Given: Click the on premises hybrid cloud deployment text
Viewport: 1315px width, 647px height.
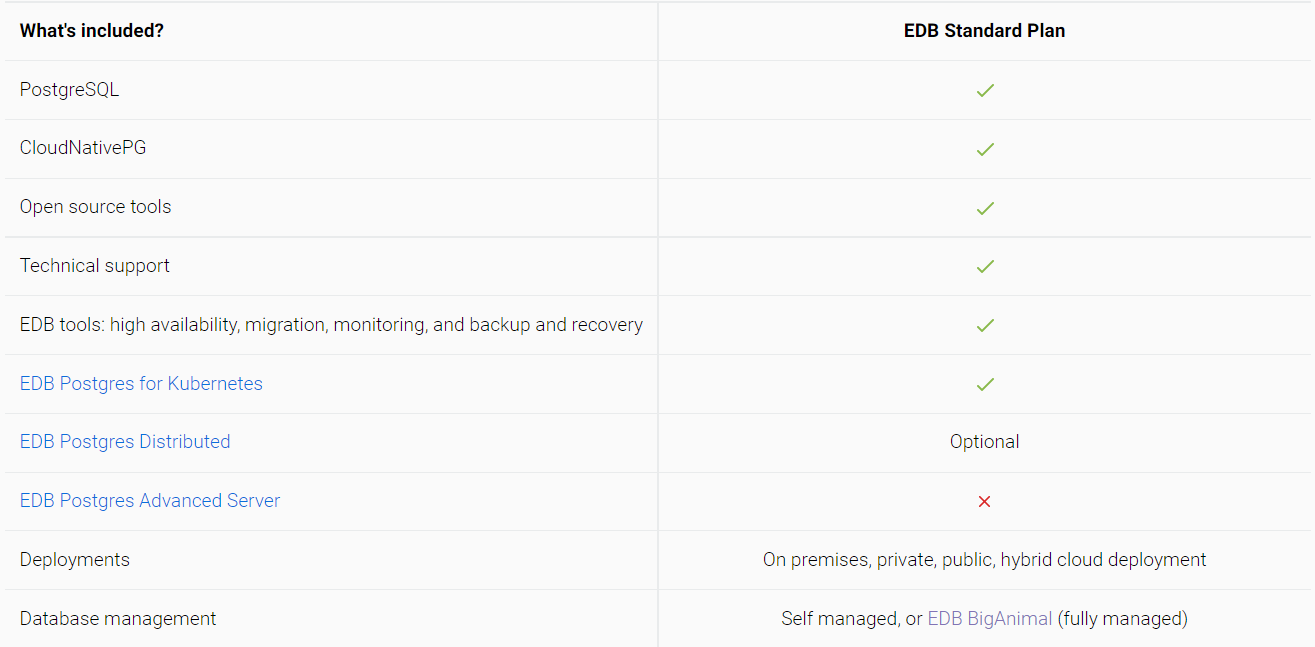Looking at the screenshot, I should pyautogui.click(x=985, y=559).
